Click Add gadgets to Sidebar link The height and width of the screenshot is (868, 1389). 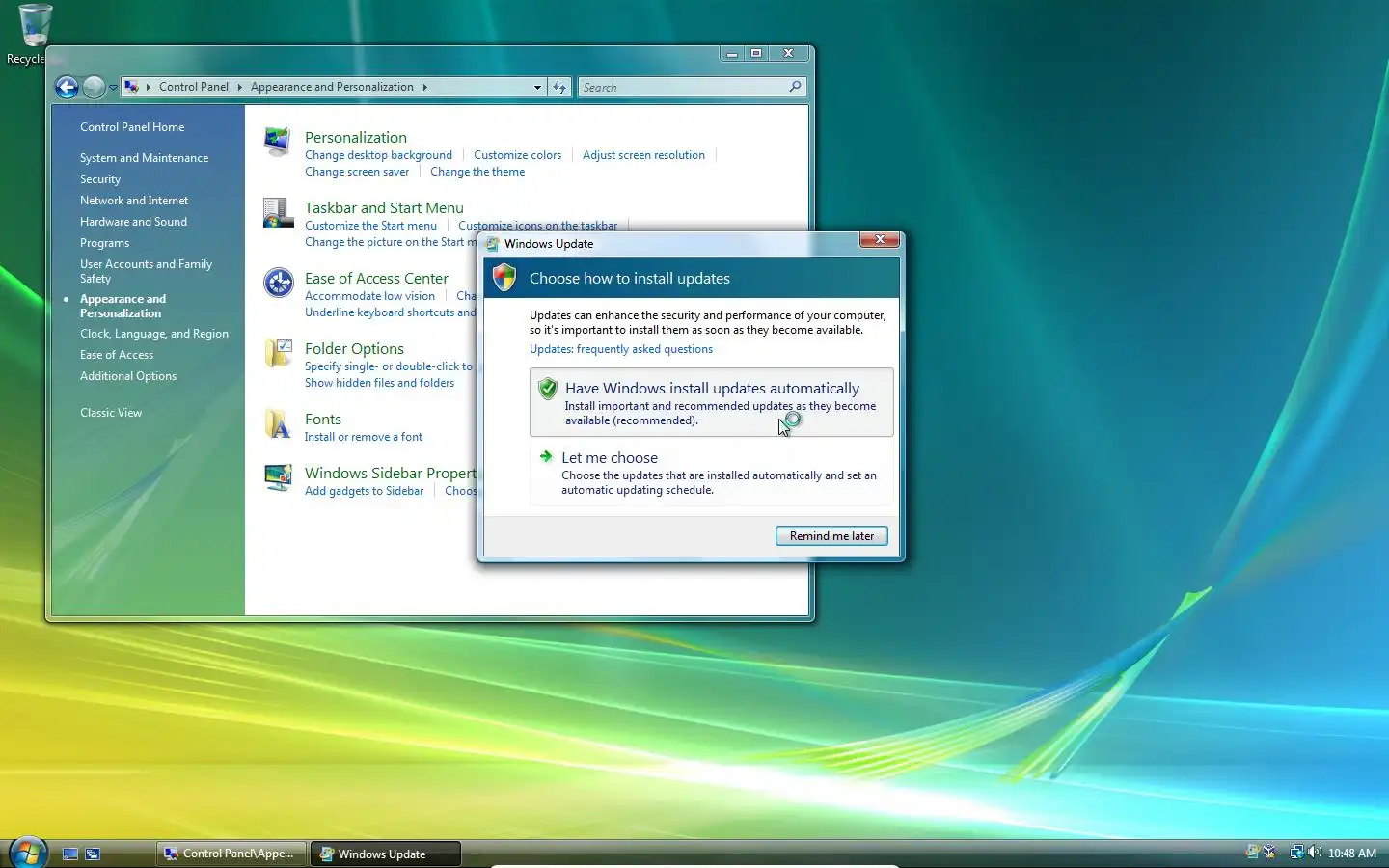point(364,491)
